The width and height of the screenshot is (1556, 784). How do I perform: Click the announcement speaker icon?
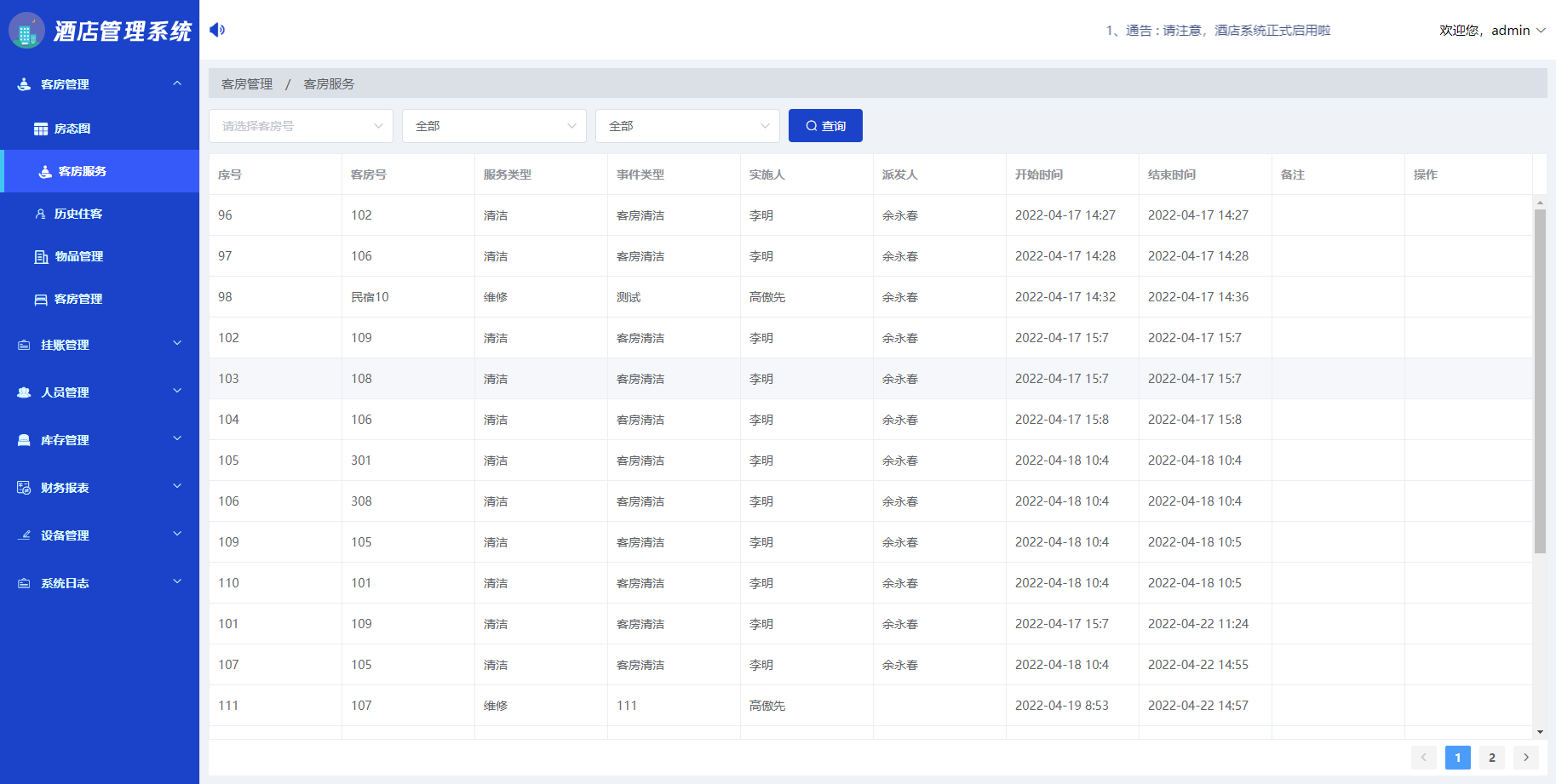(217, 30)
